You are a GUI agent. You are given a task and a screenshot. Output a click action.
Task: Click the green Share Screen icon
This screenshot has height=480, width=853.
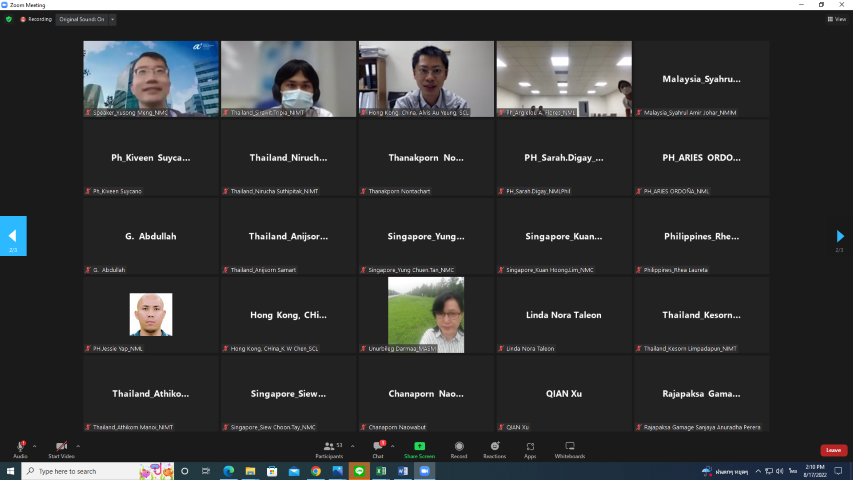tap(419, 447)
